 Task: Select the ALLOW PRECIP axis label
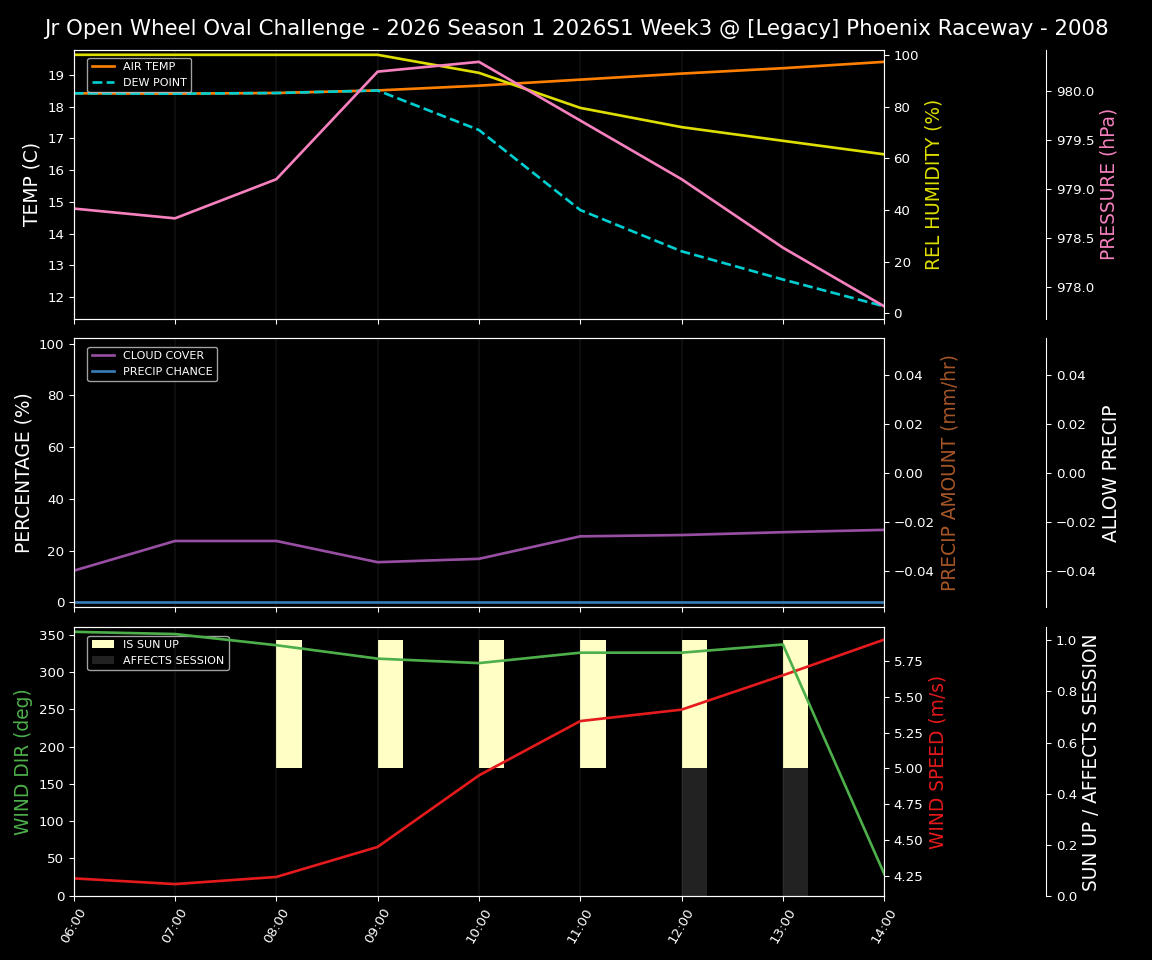1108,471
